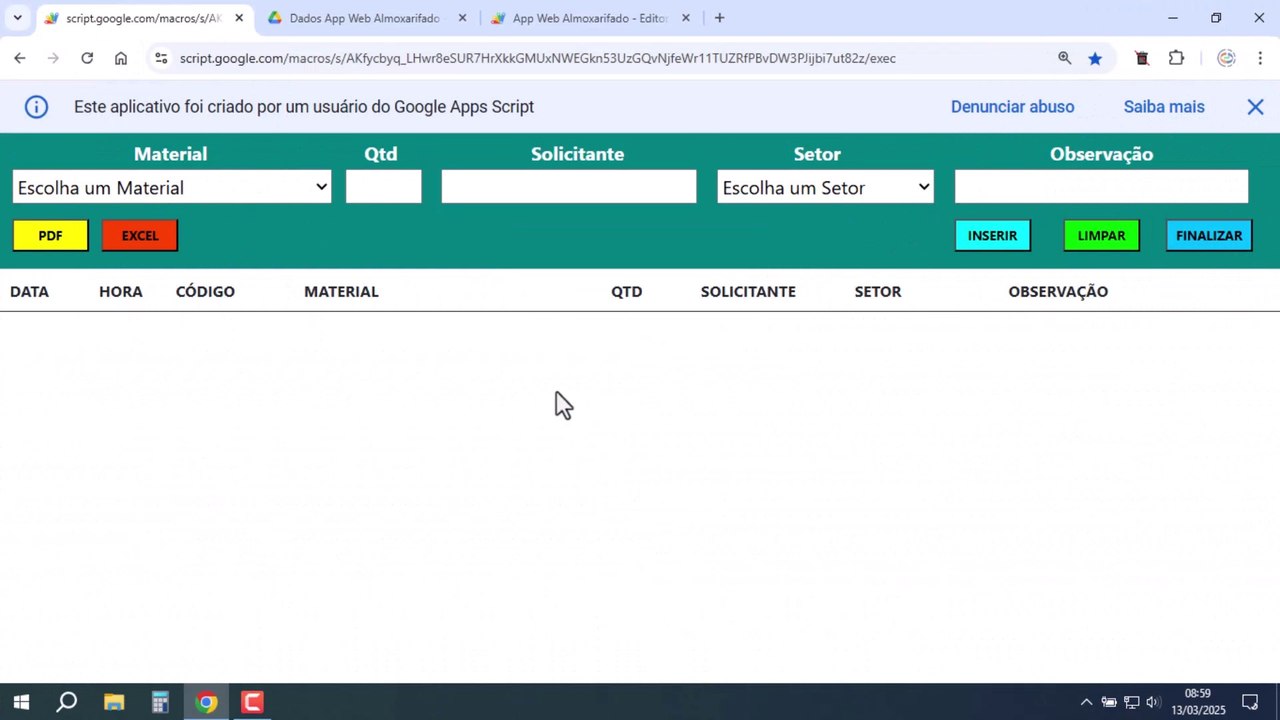Click the DATA column header
This screenshot has width=1280, height=720.
point(29,292)
